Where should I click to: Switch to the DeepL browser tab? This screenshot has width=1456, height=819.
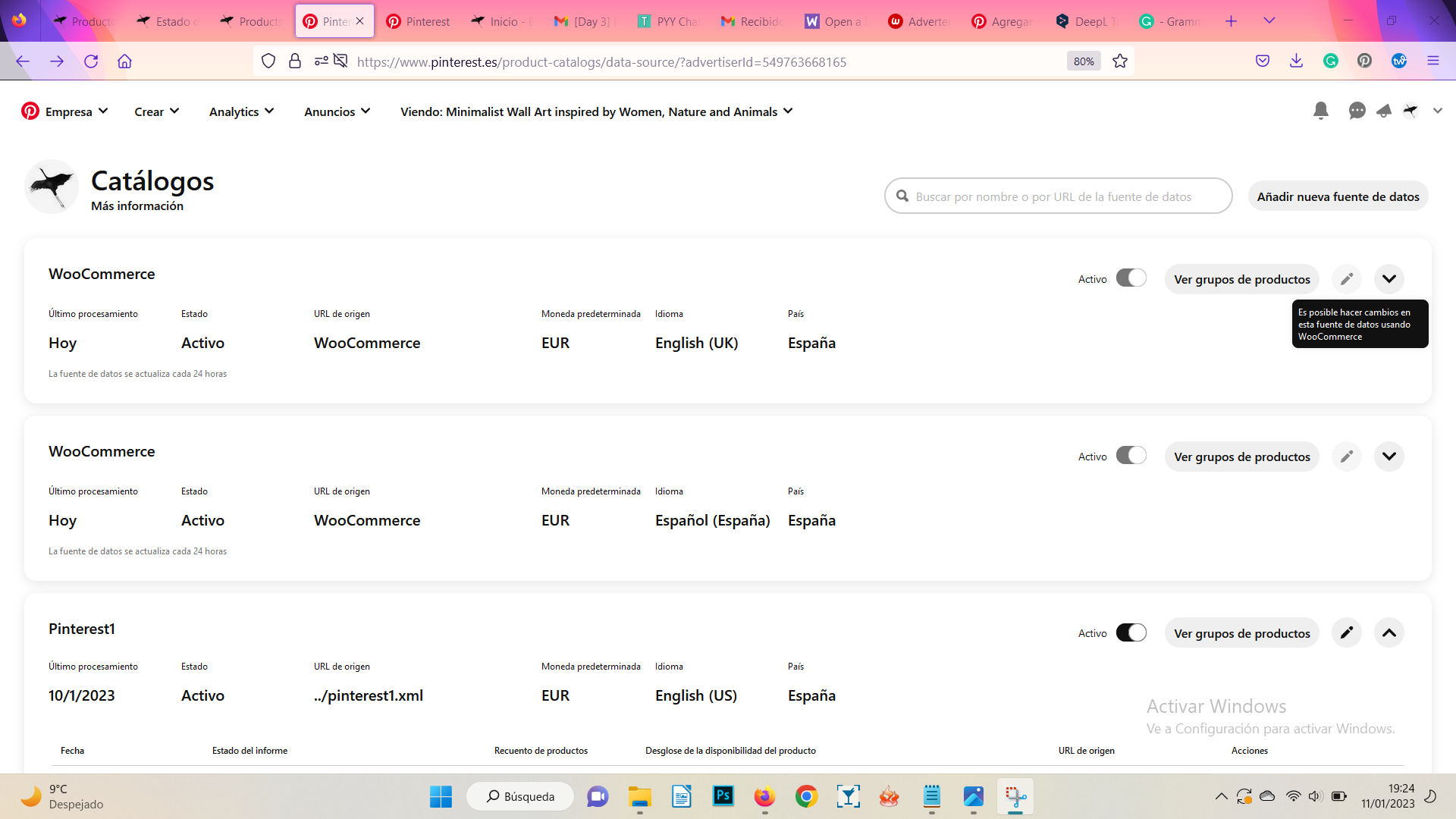pyautogui.click(x=1087, y=21)
